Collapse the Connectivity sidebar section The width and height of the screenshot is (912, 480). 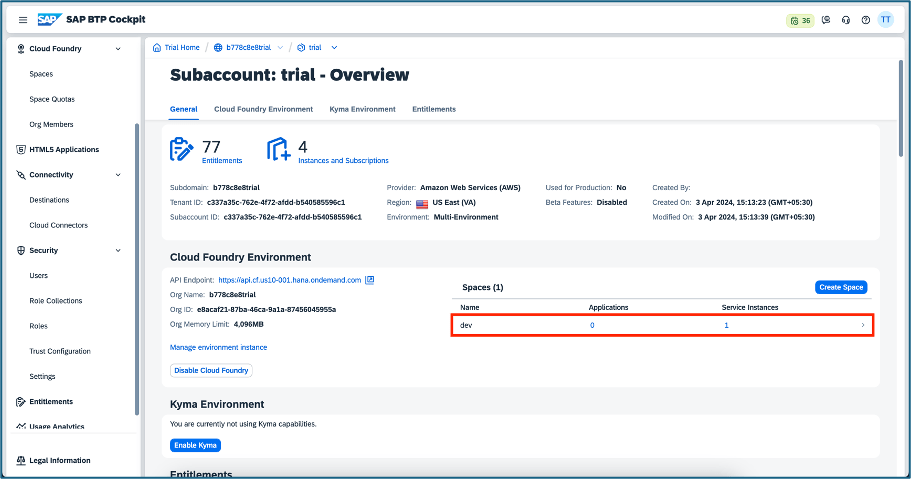(118, 175)
